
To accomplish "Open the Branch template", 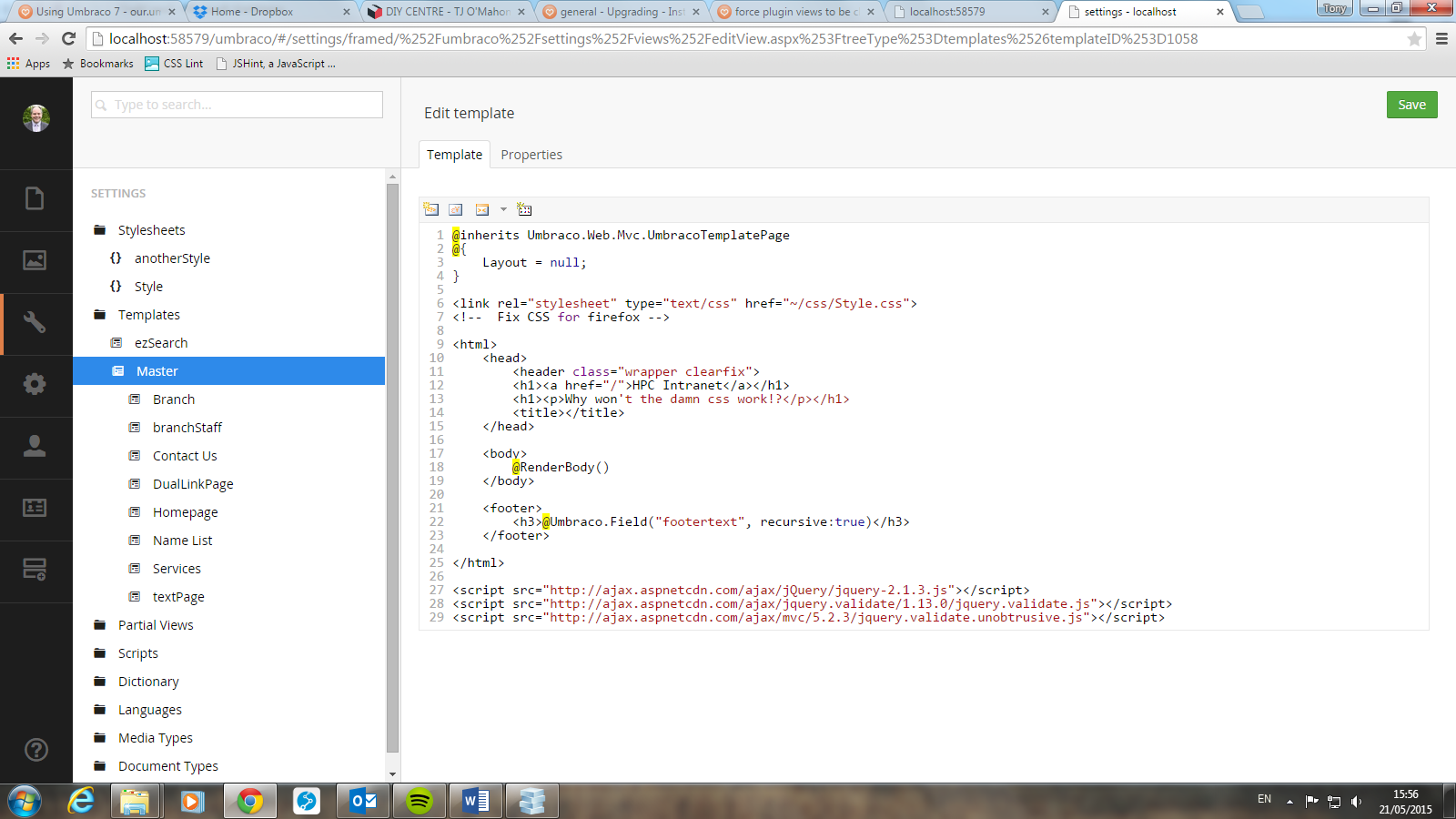I will pyautogui.click(x=174, y=399).
